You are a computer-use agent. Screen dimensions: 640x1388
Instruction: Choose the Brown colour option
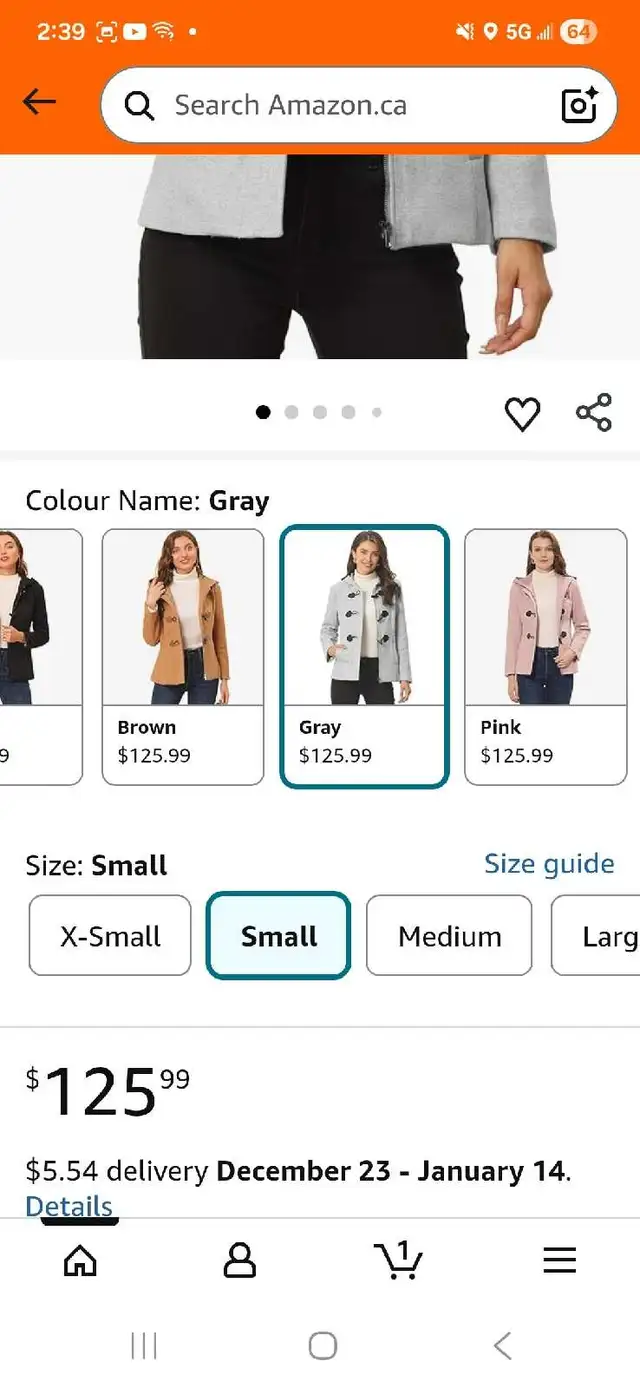click(182, 655)
